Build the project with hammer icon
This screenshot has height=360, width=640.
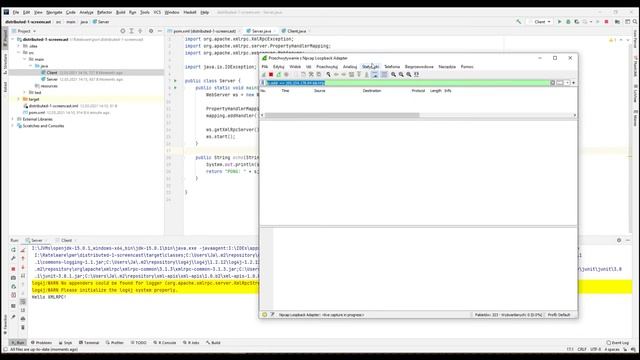click(518, 22)
